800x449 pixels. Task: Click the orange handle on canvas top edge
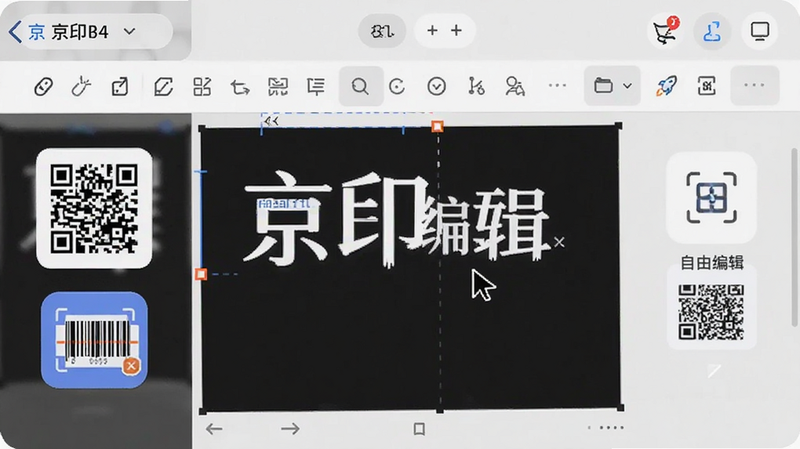tap(437, 126)
